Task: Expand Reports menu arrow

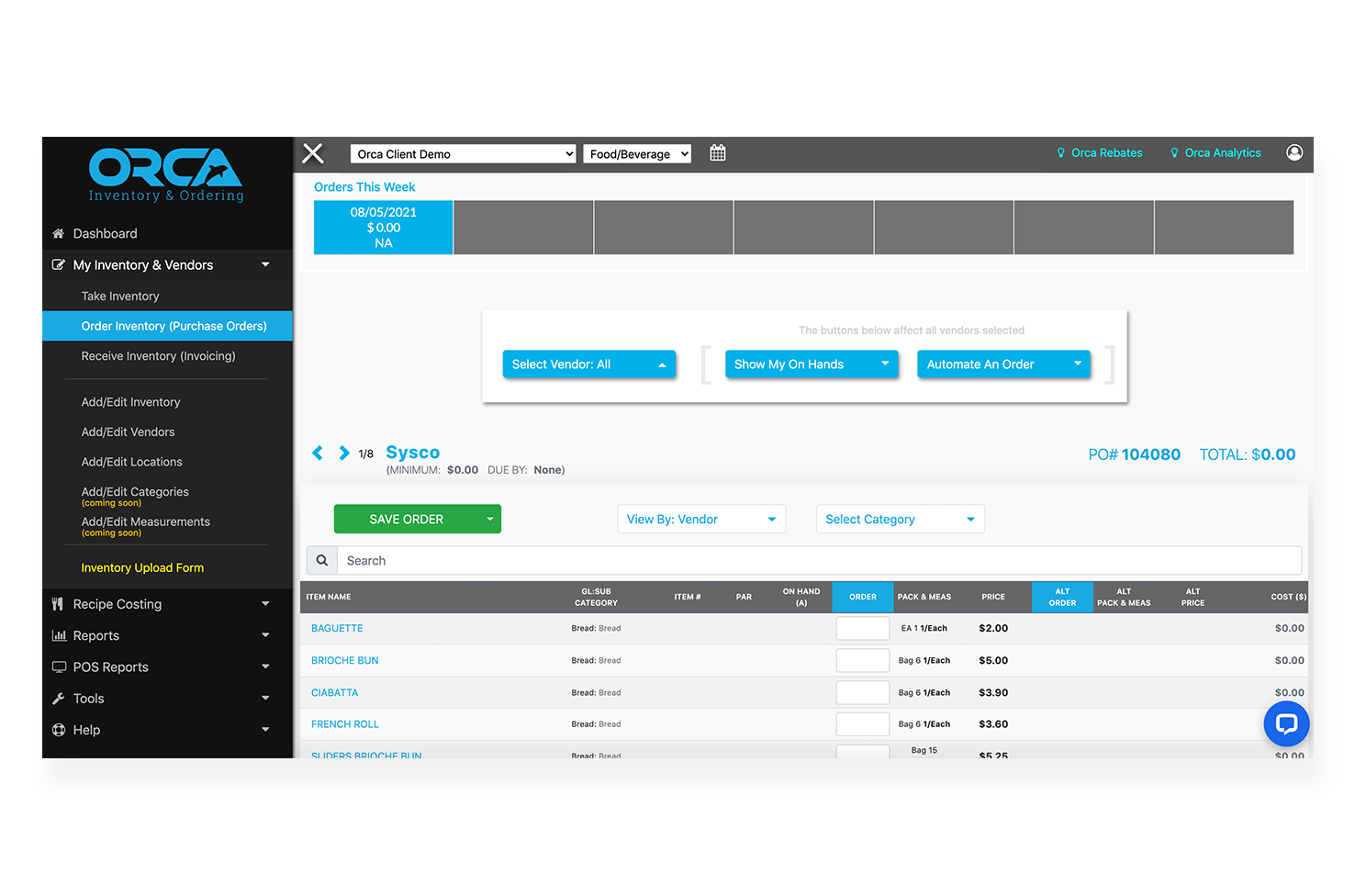Action: point(265,635)
